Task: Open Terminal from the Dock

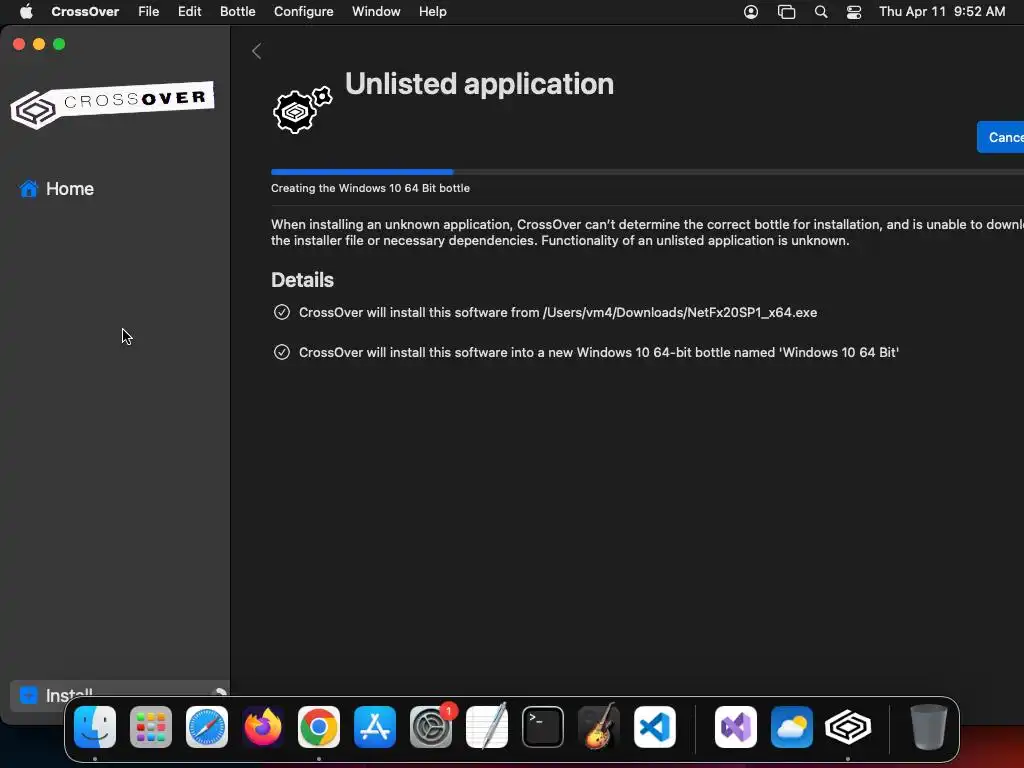Action: point(543,727)
